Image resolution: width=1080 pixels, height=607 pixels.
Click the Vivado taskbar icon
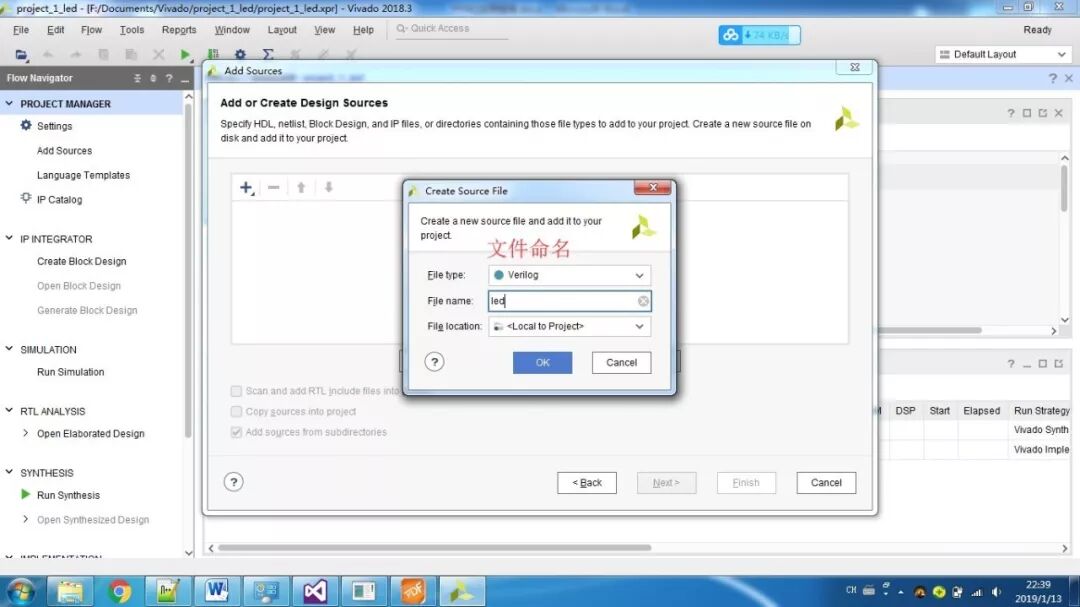(x=461, y=590)
